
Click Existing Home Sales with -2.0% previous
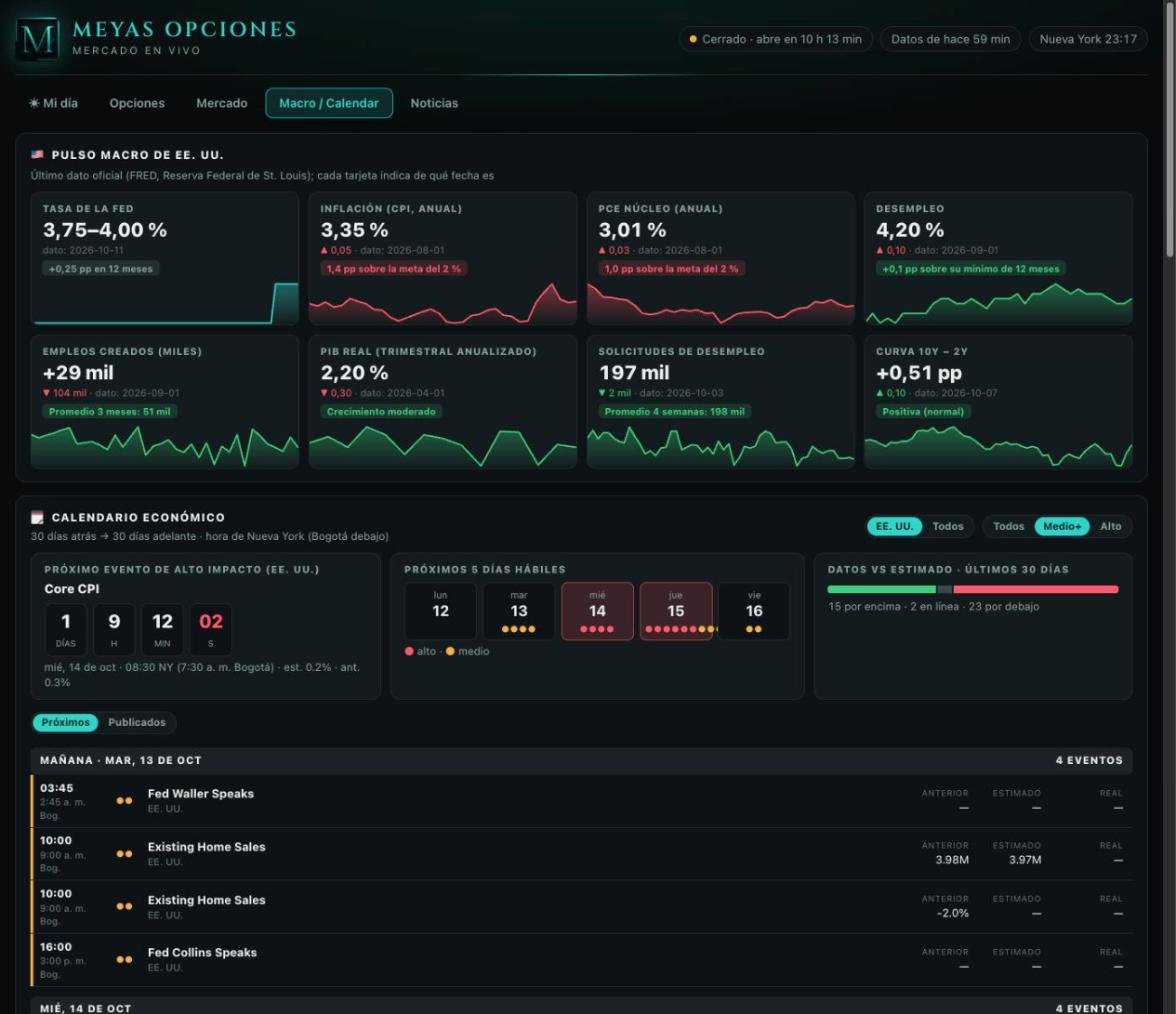tap(581, 907)
